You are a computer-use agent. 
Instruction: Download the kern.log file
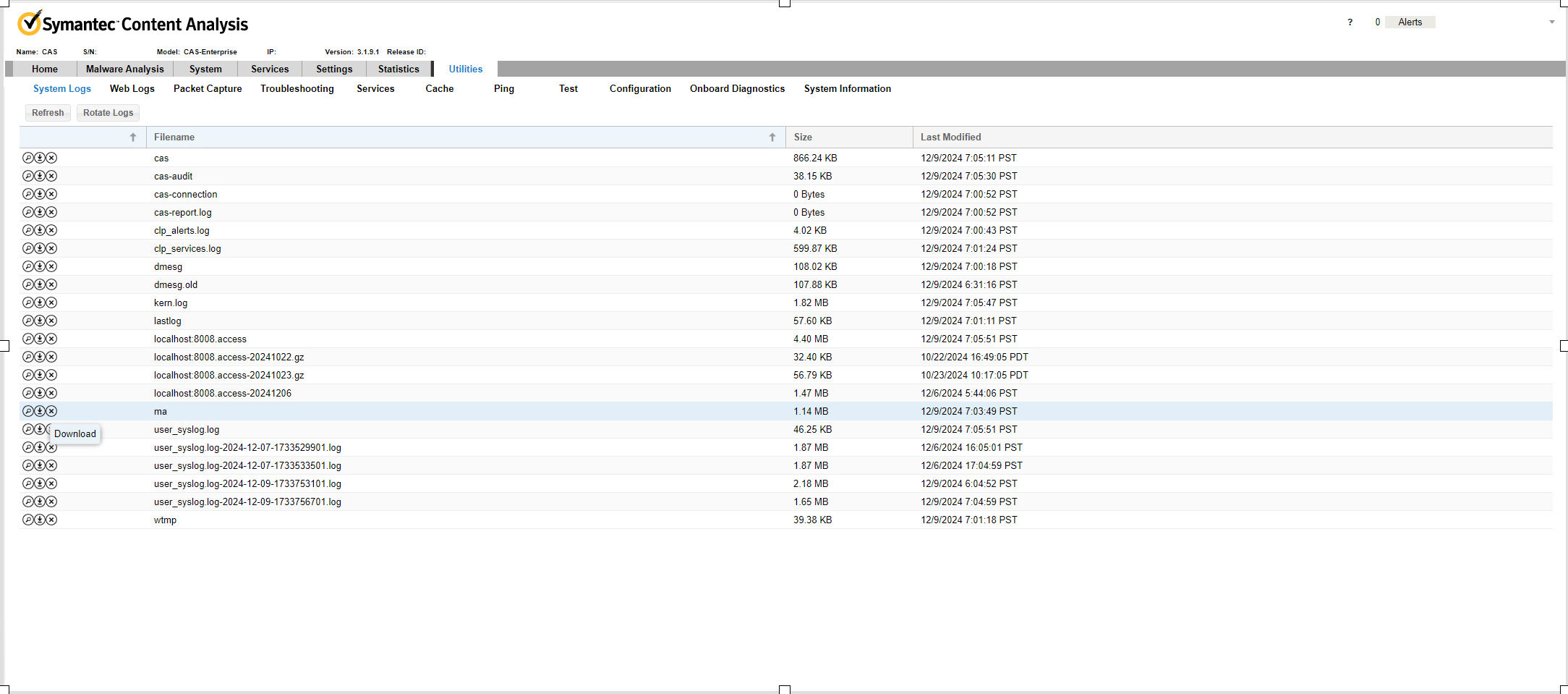pyautogui.click(x=40, y=302)
